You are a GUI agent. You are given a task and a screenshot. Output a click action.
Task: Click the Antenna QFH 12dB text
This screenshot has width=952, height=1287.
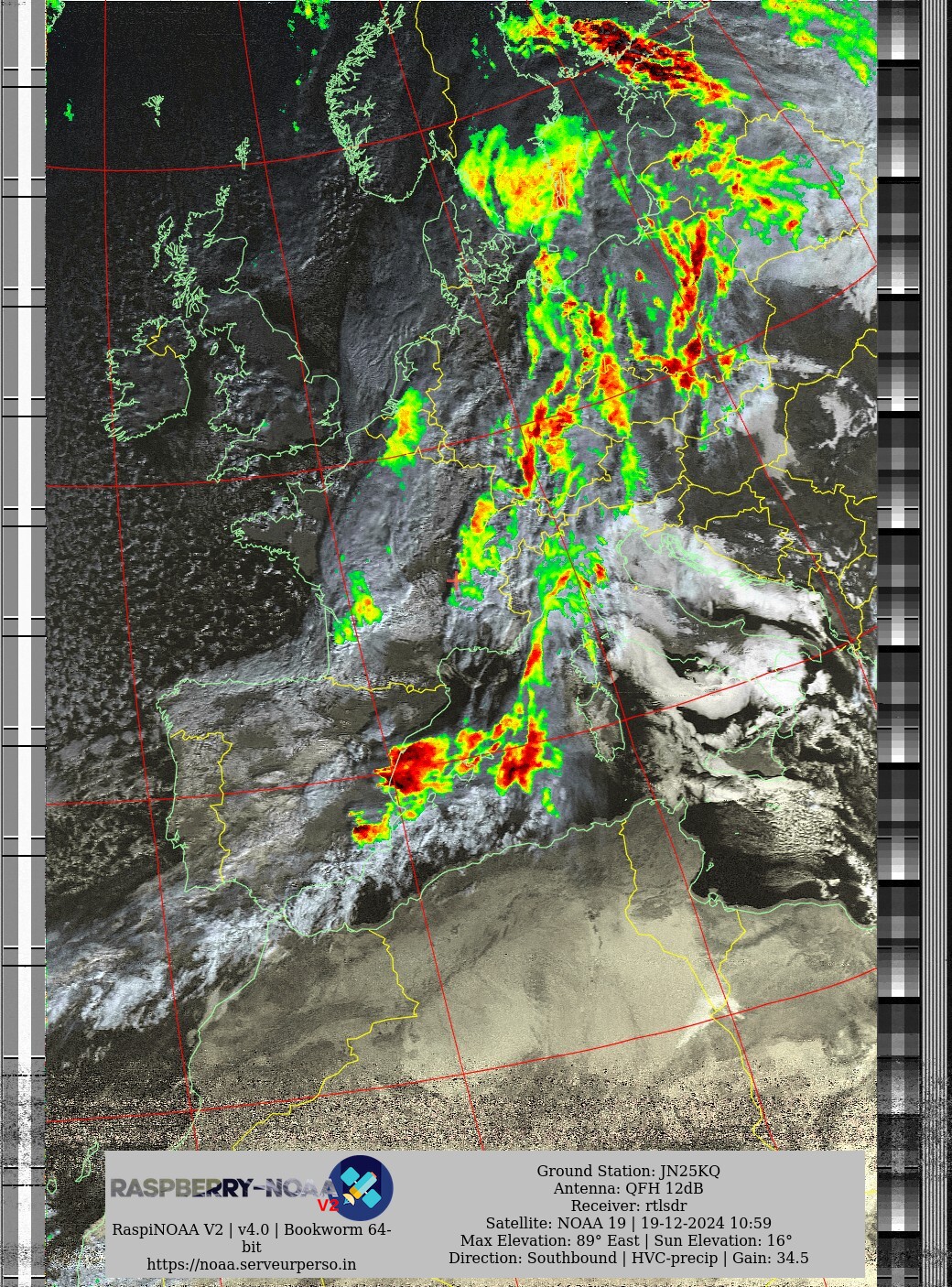click(x=628, y=1188)
